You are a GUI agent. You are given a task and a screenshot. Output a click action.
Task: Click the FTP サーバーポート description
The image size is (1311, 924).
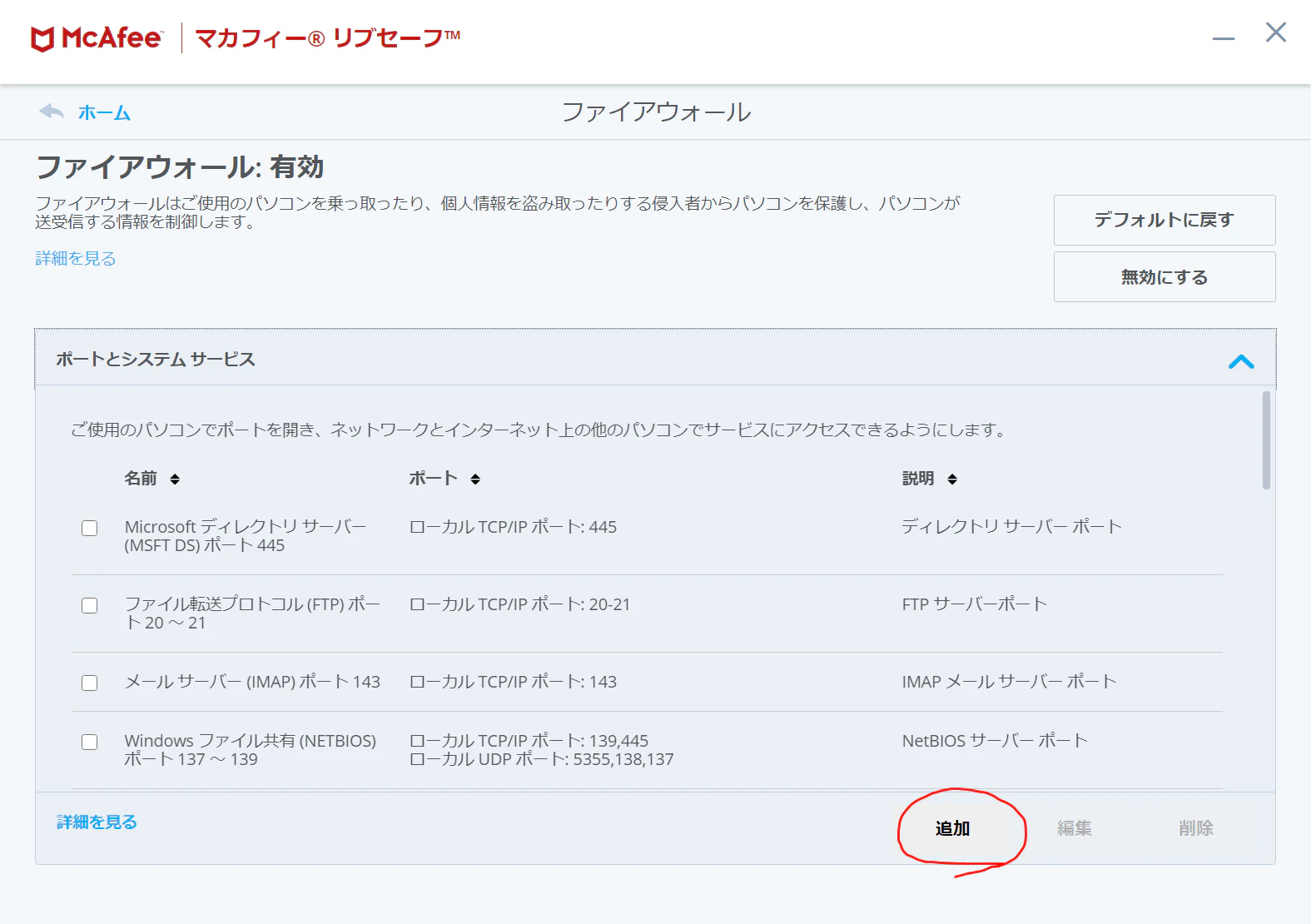pyautogui.click(x=975, y=604)
